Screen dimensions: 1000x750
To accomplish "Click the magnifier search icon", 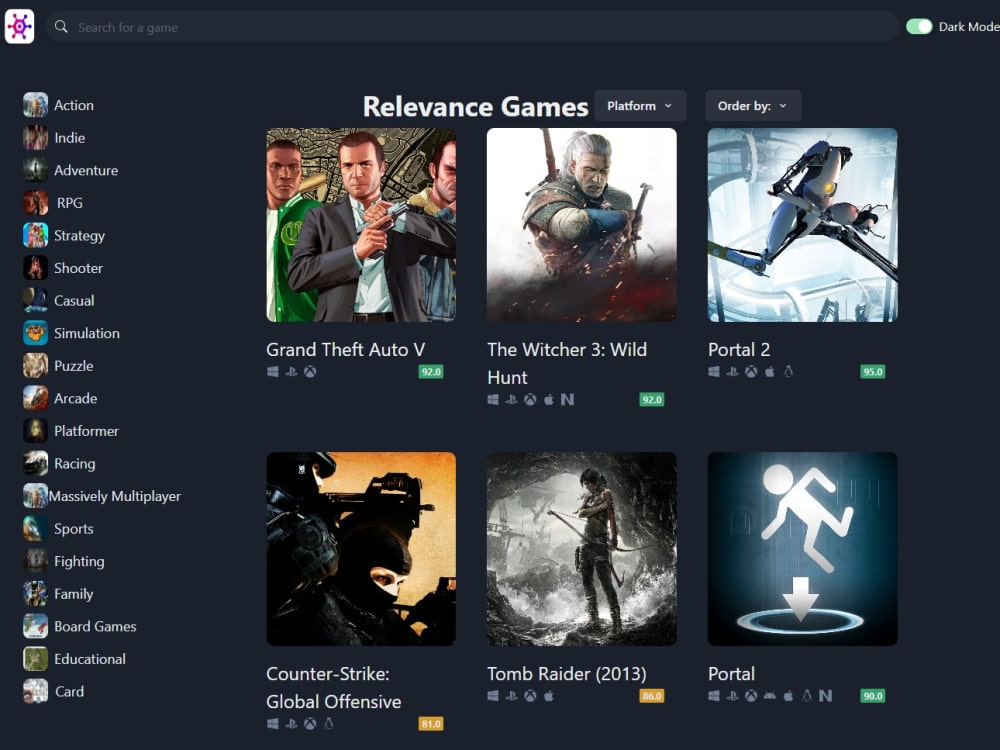I will (x=61, y=27).
